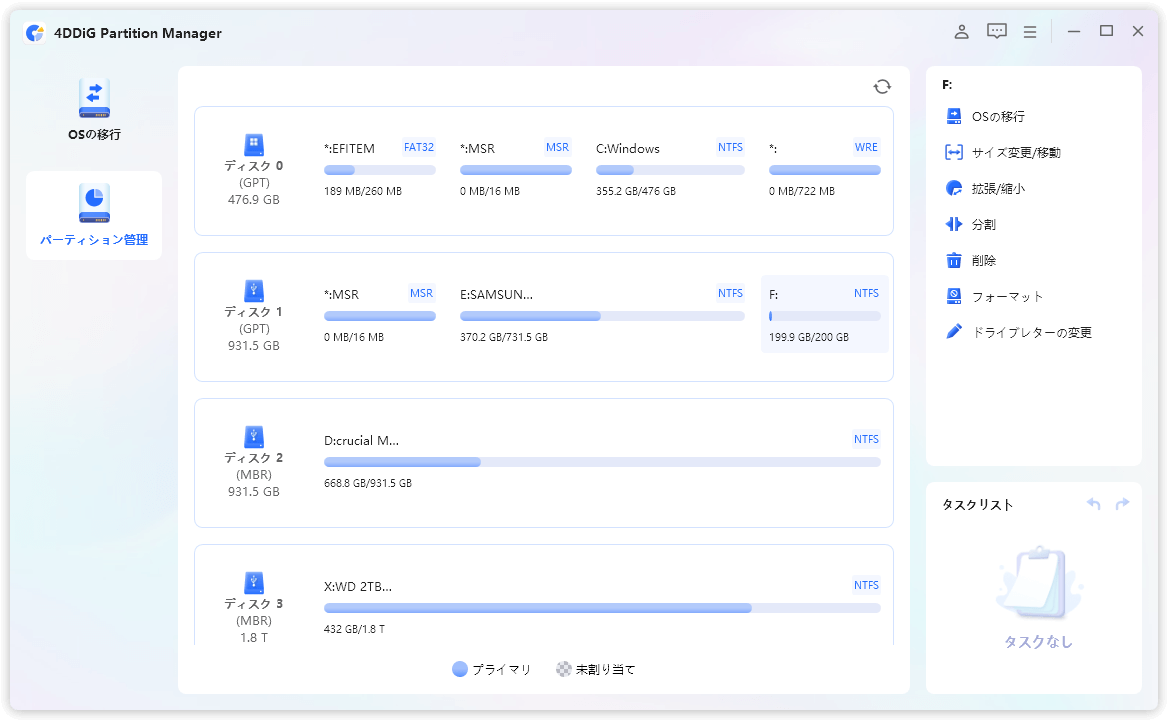Click the WRE recovery partition label

click(866, 147)
